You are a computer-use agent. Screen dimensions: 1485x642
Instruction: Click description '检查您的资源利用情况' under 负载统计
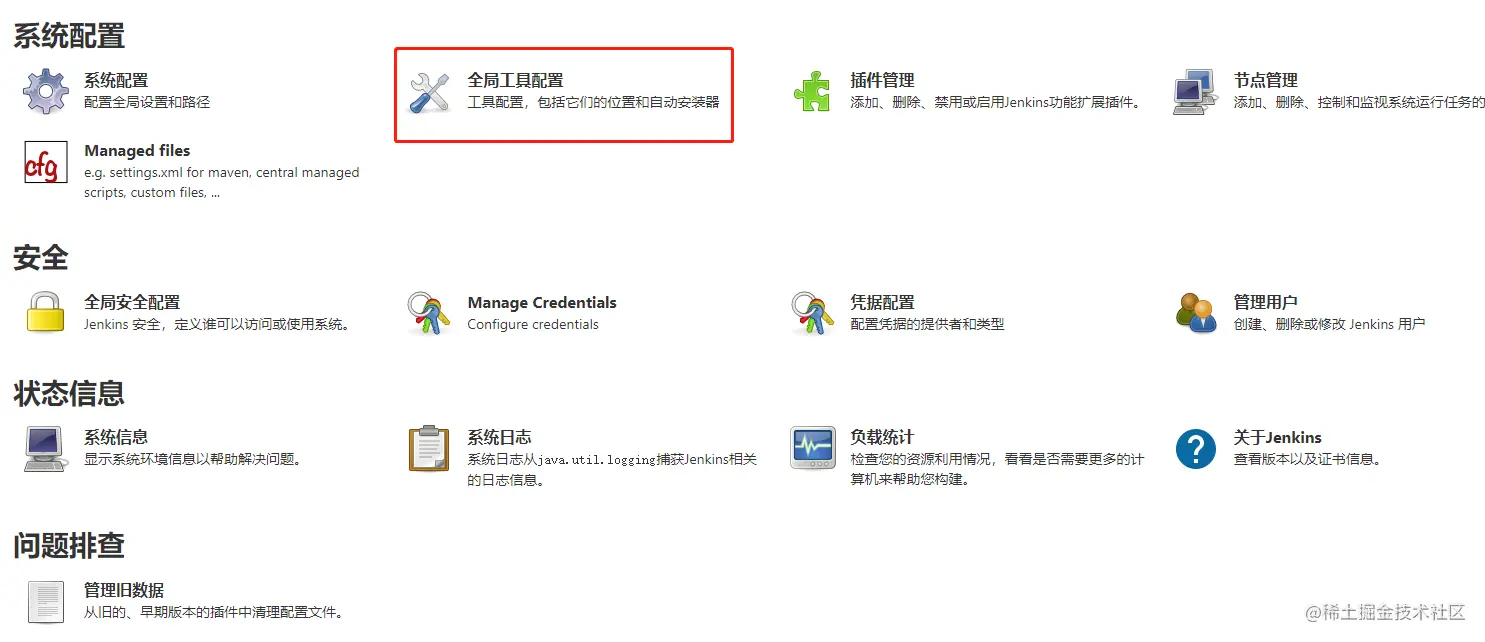click(x=997, y=469)
